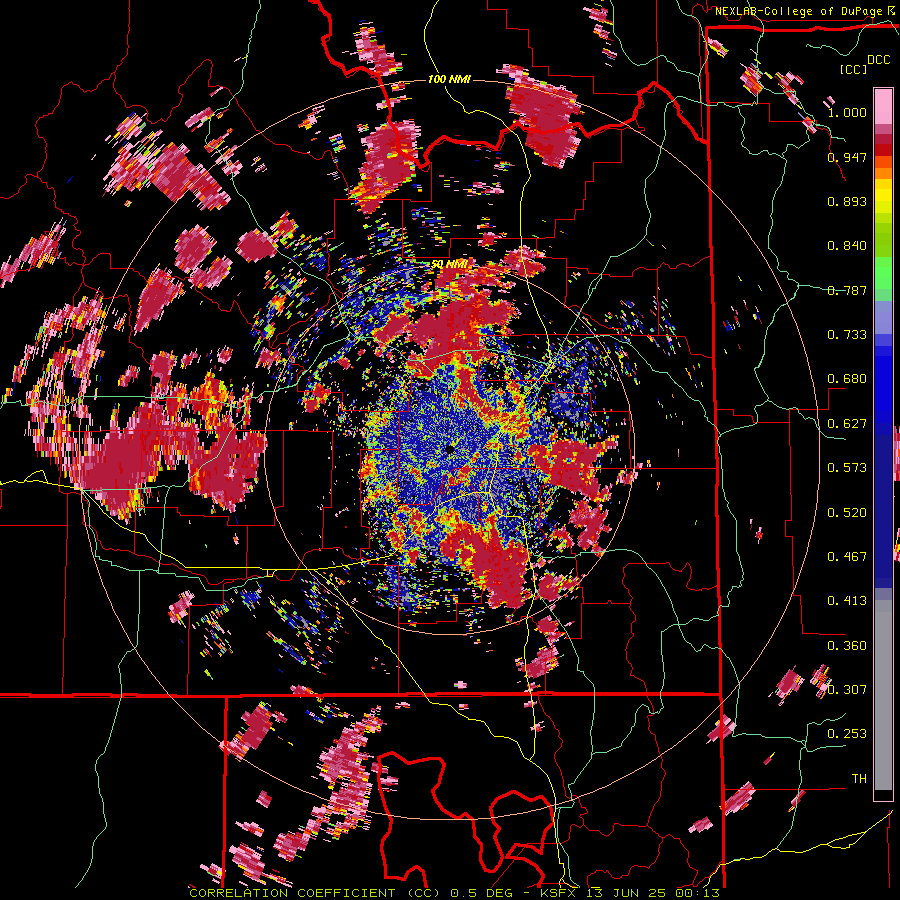Screen dimensions: 900x900
Task: Click the 0.733 scale value
Action: (x=847, y=335)
